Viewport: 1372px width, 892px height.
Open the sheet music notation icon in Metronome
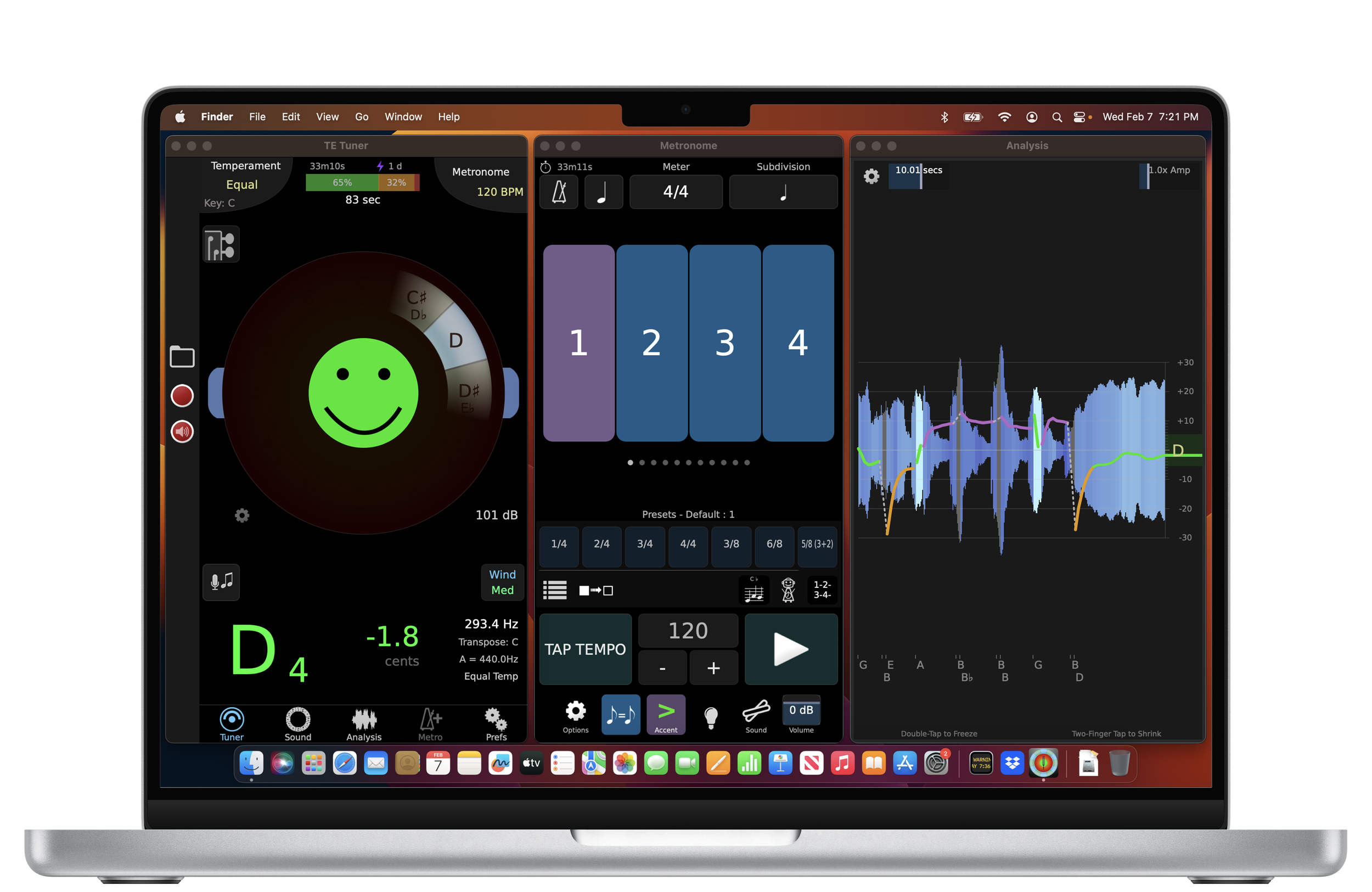[754, 590]
